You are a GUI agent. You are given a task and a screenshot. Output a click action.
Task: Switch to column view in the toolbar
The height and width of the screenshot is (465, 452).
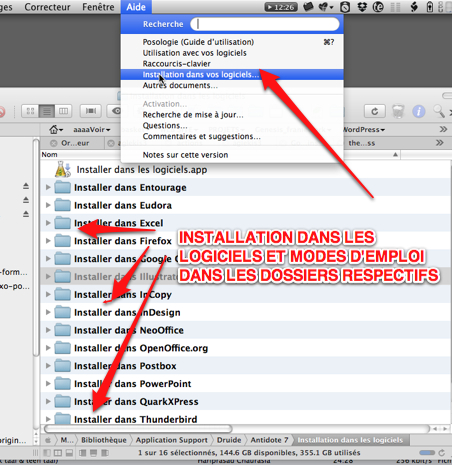63,111
